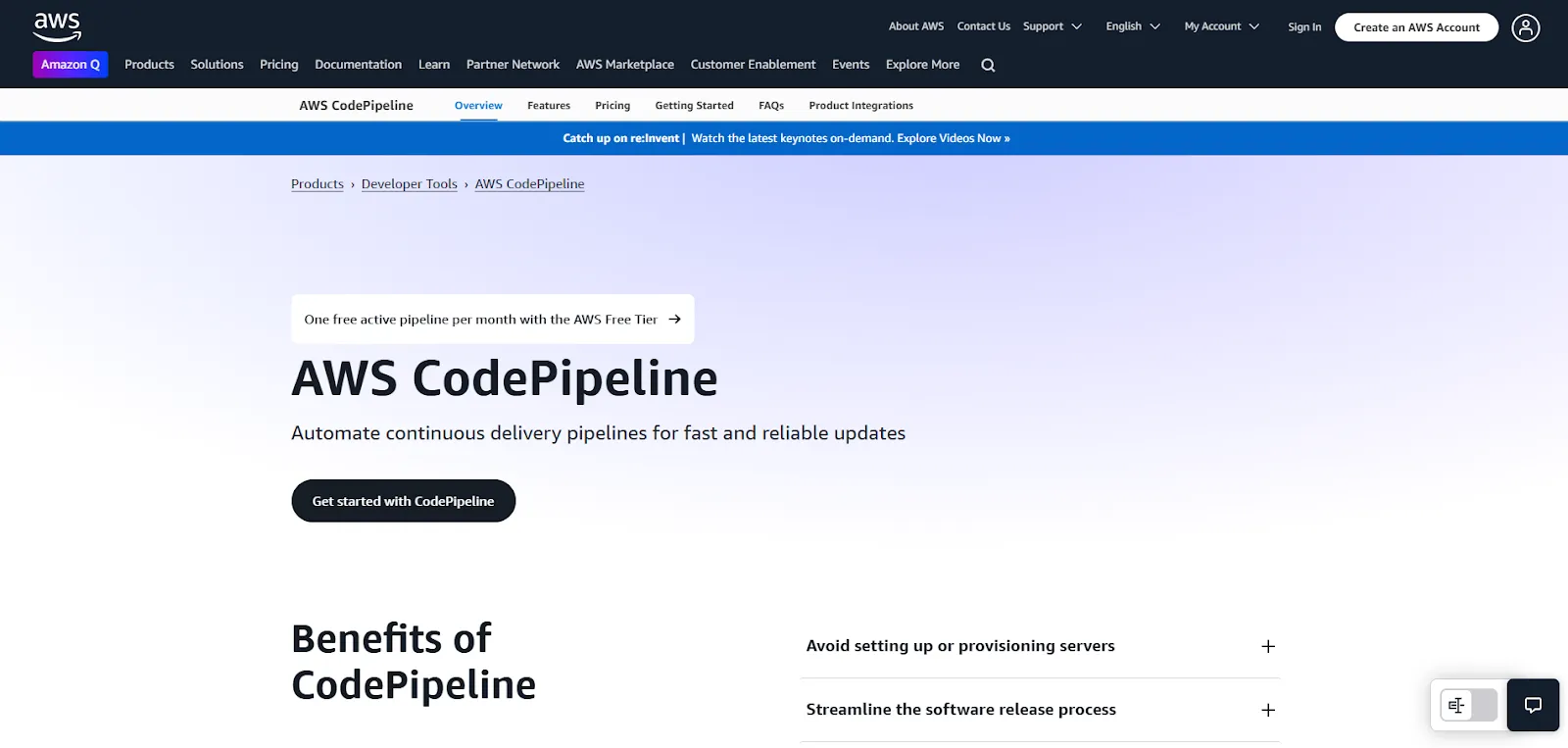This screenshot has width=1568, height=748.
Task: Click Developer Tools breadcrumb link
Action: pyautogui.click(x=410, y=184)
